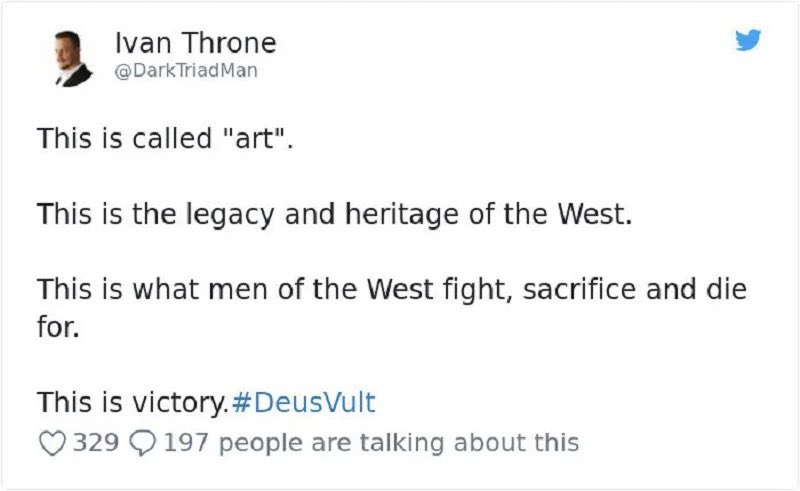Visit the @DarkTriadMan handle
The width and height of the screenshot is (800, 491).
[187, 71]
